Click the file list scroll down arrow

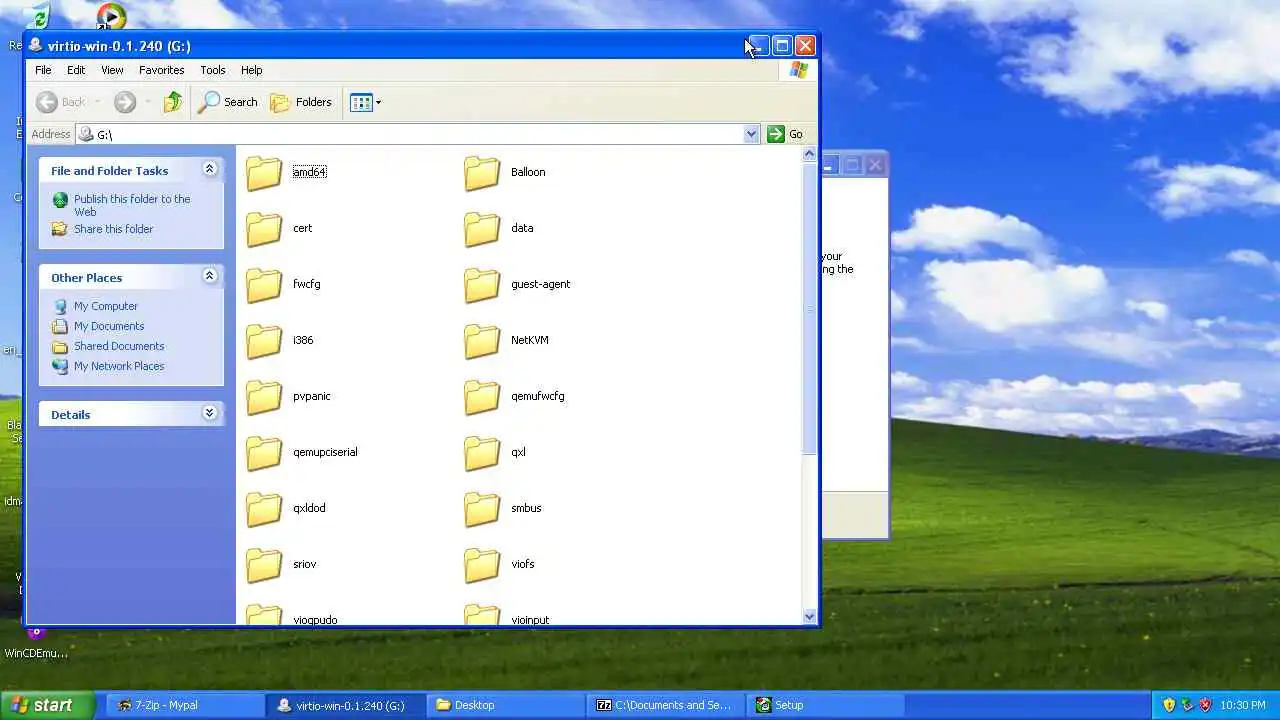810,617
